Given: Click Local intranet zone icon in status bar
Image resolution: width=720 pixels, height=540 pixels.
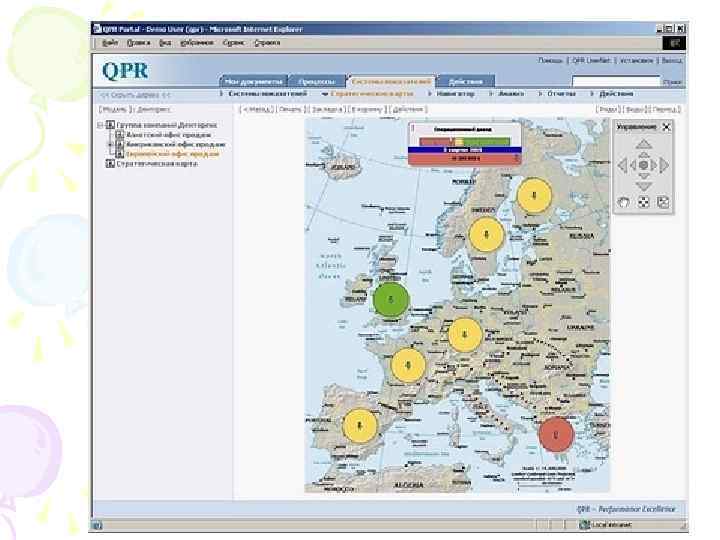Looking at the screenshot, I should tap(584, 525).
